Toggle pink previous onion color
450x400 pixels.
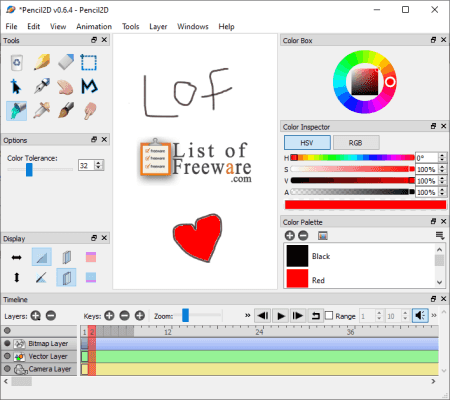pyautogui.click(x=91, y=257)
